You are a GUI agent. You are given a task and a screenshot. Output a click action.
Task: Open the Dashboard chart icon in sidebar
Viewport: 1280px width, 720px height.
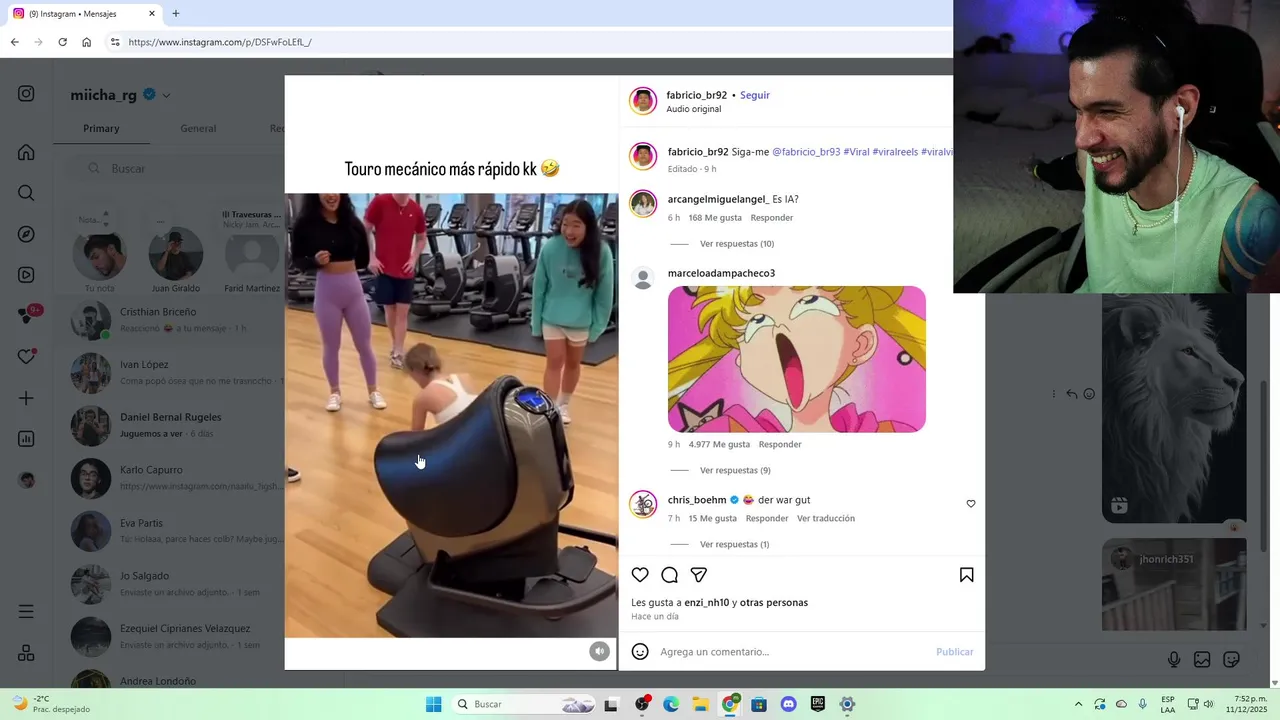(26, 439)
